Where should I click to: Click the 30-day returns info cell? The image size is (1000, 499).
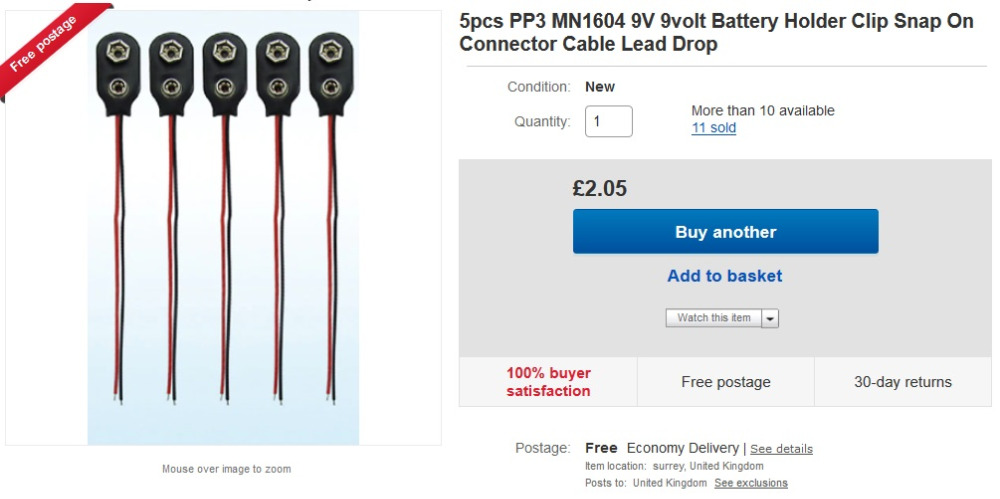click(x=902, y=382)
